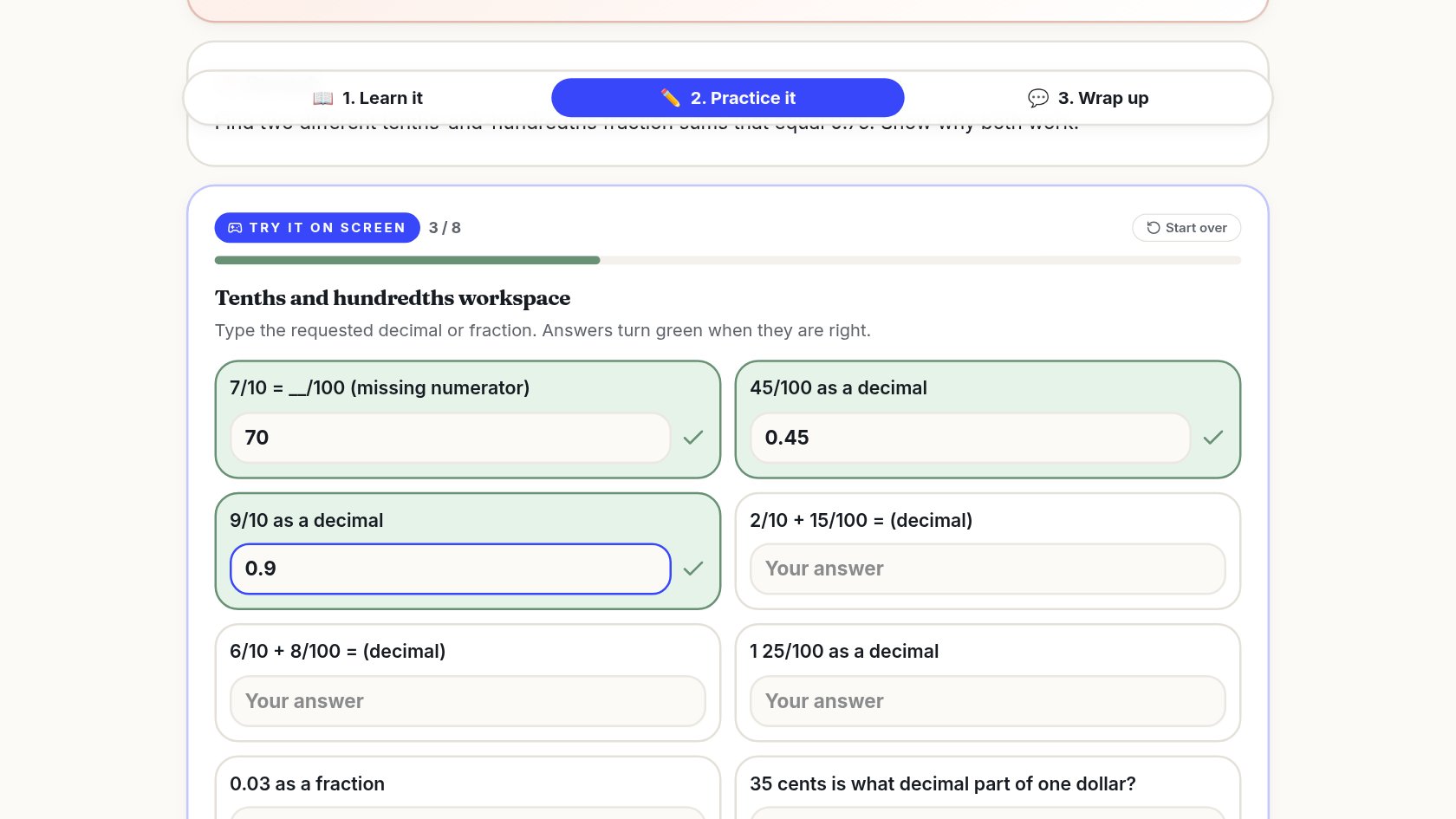This screenshot has height=819, width=1456.
Task: Switch to the 1. Learn it tab
Action: pyautogui.click(x=367, y=98)
